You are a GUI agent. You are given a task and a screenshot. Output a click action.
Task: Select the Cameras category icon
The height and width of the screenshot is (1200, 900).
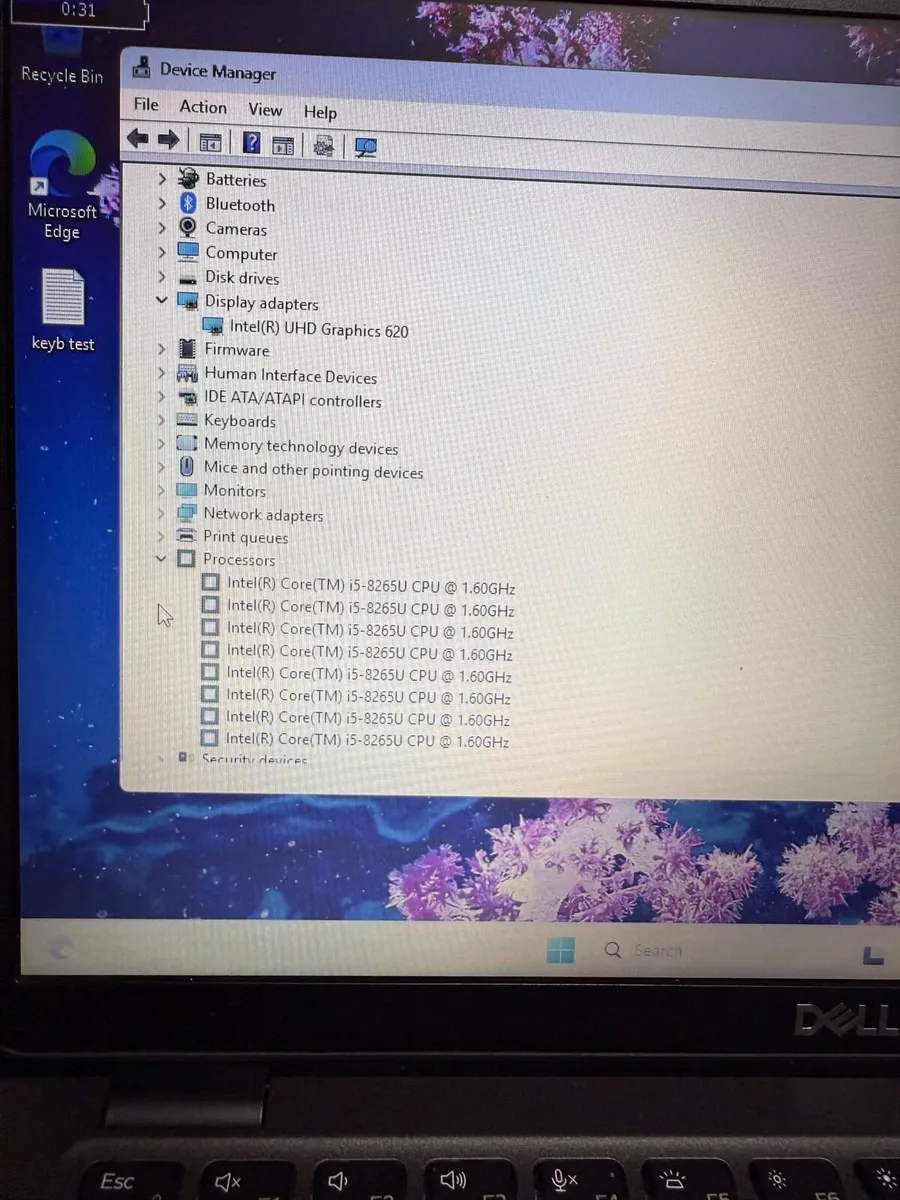187,228
